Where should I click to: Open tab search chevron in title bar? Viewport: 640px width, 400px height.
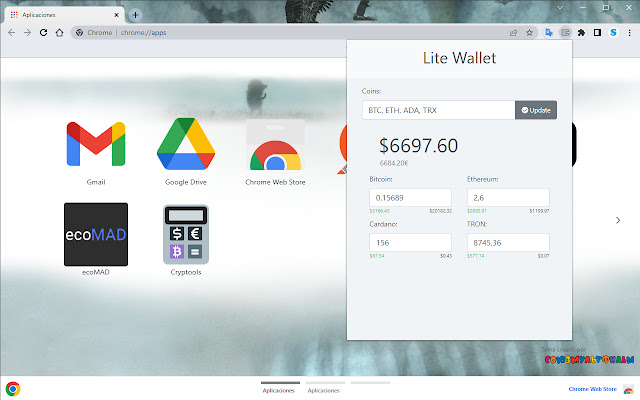[560, 7]
